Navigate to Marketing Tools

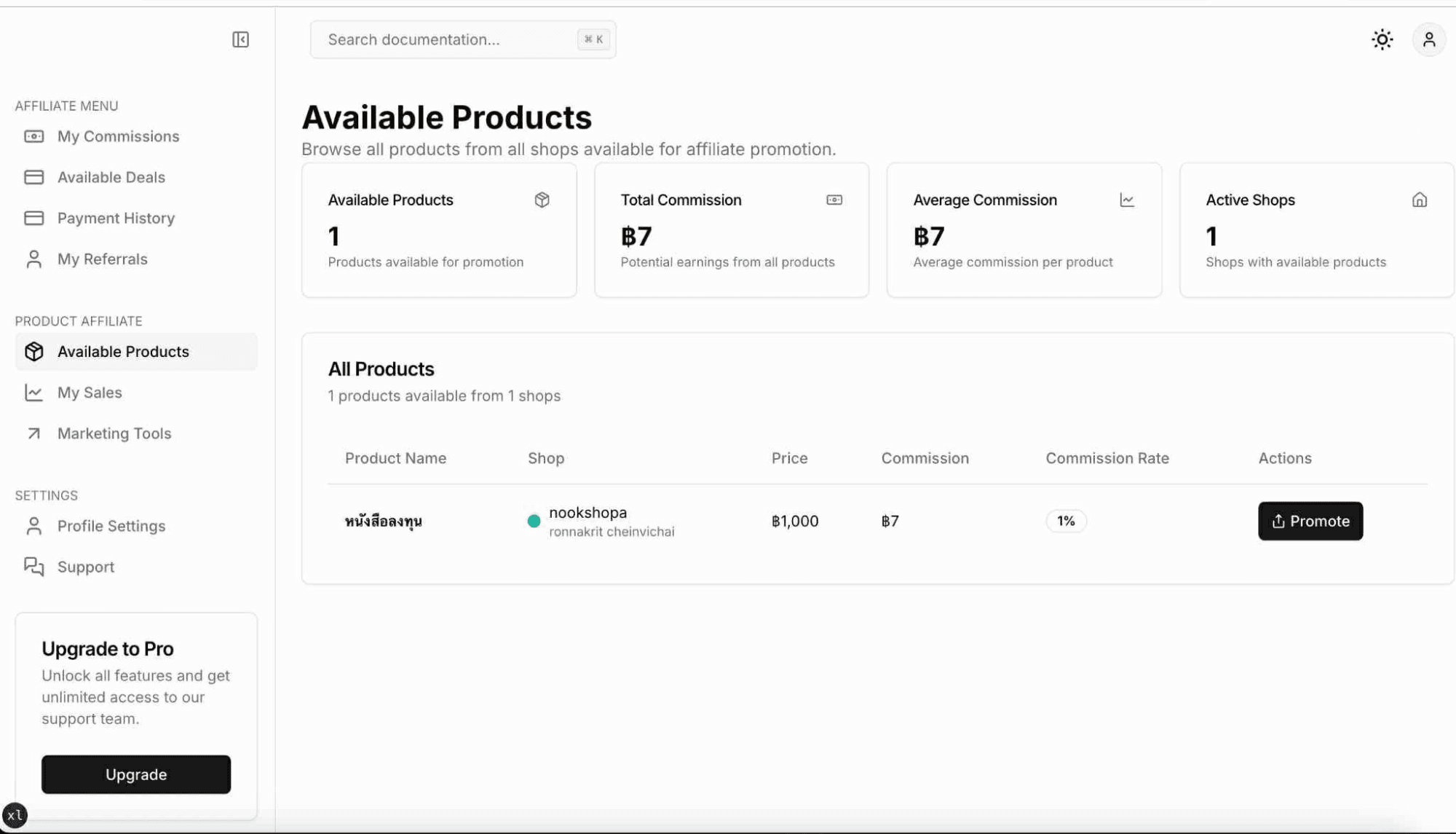coord(114,433)
